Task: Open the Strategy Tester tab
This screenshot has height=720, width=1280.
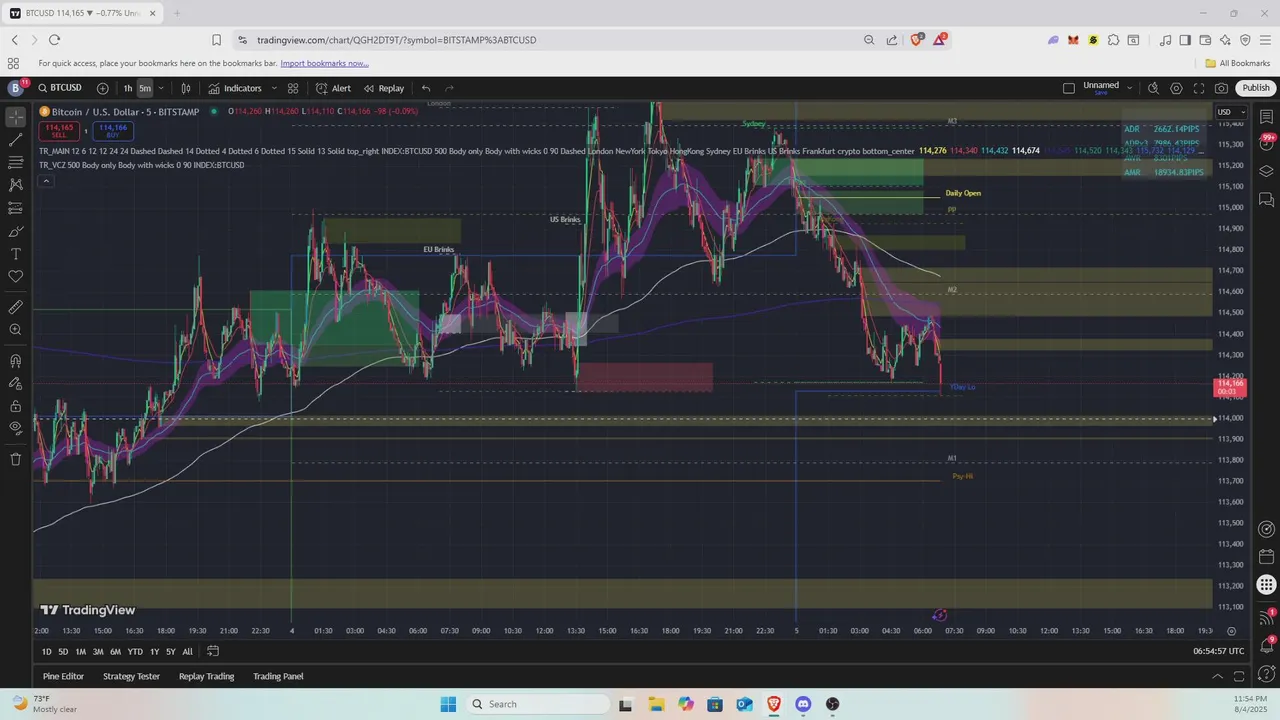Action: 131,676
